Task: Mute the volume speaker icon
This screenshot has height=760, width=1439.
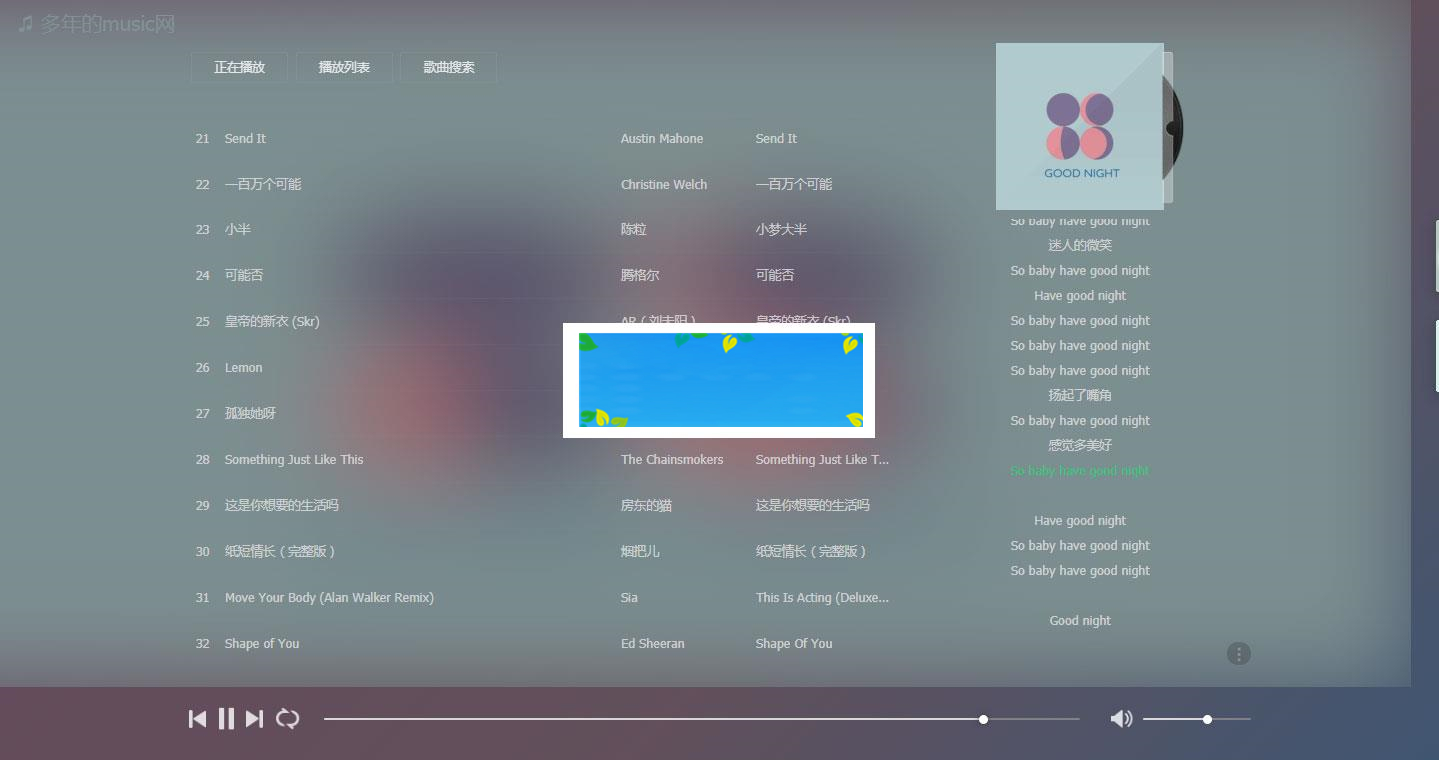Action: 1121,719
